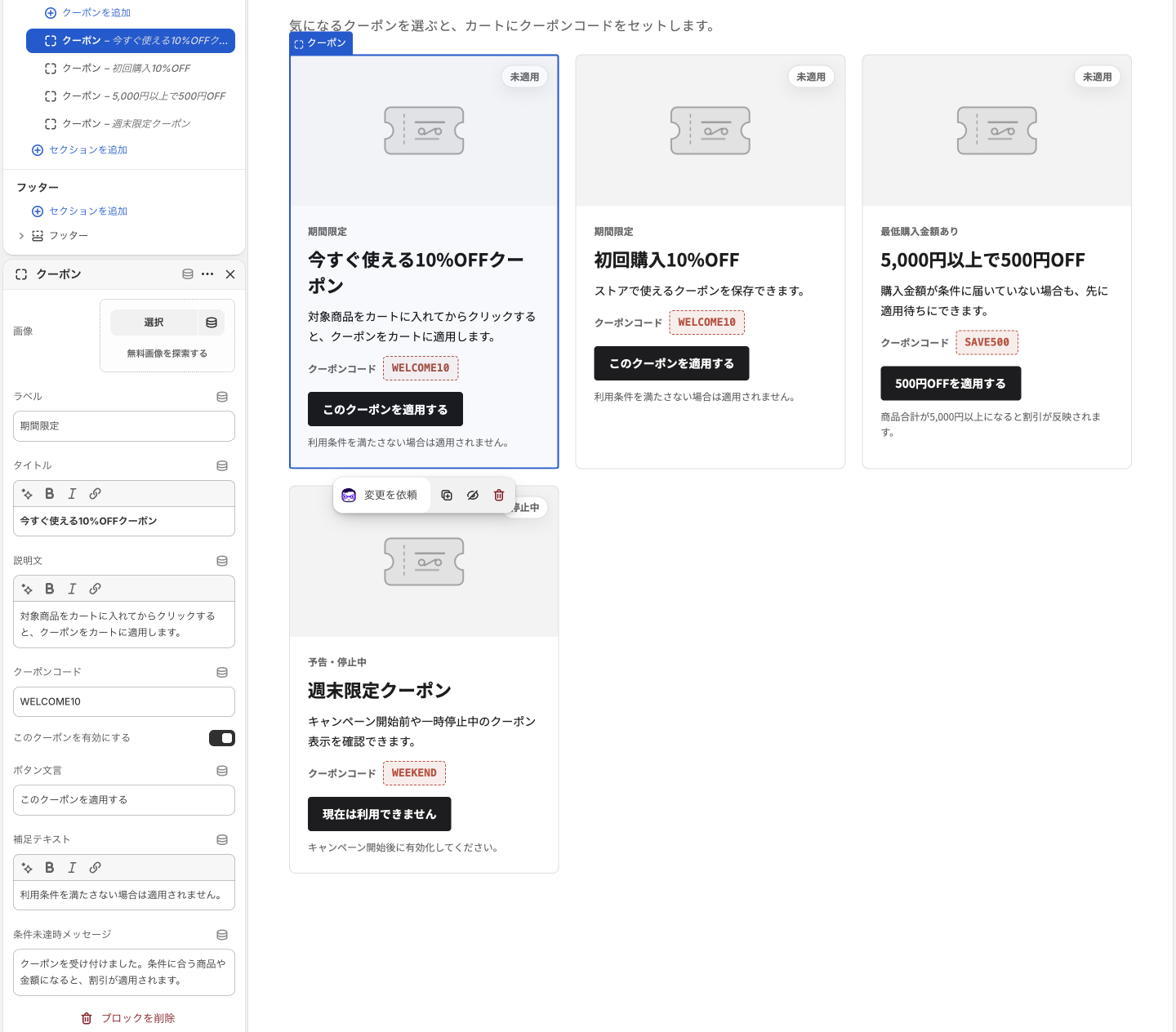
Task: Click the 選択 image button
Action: click(154, 322)
